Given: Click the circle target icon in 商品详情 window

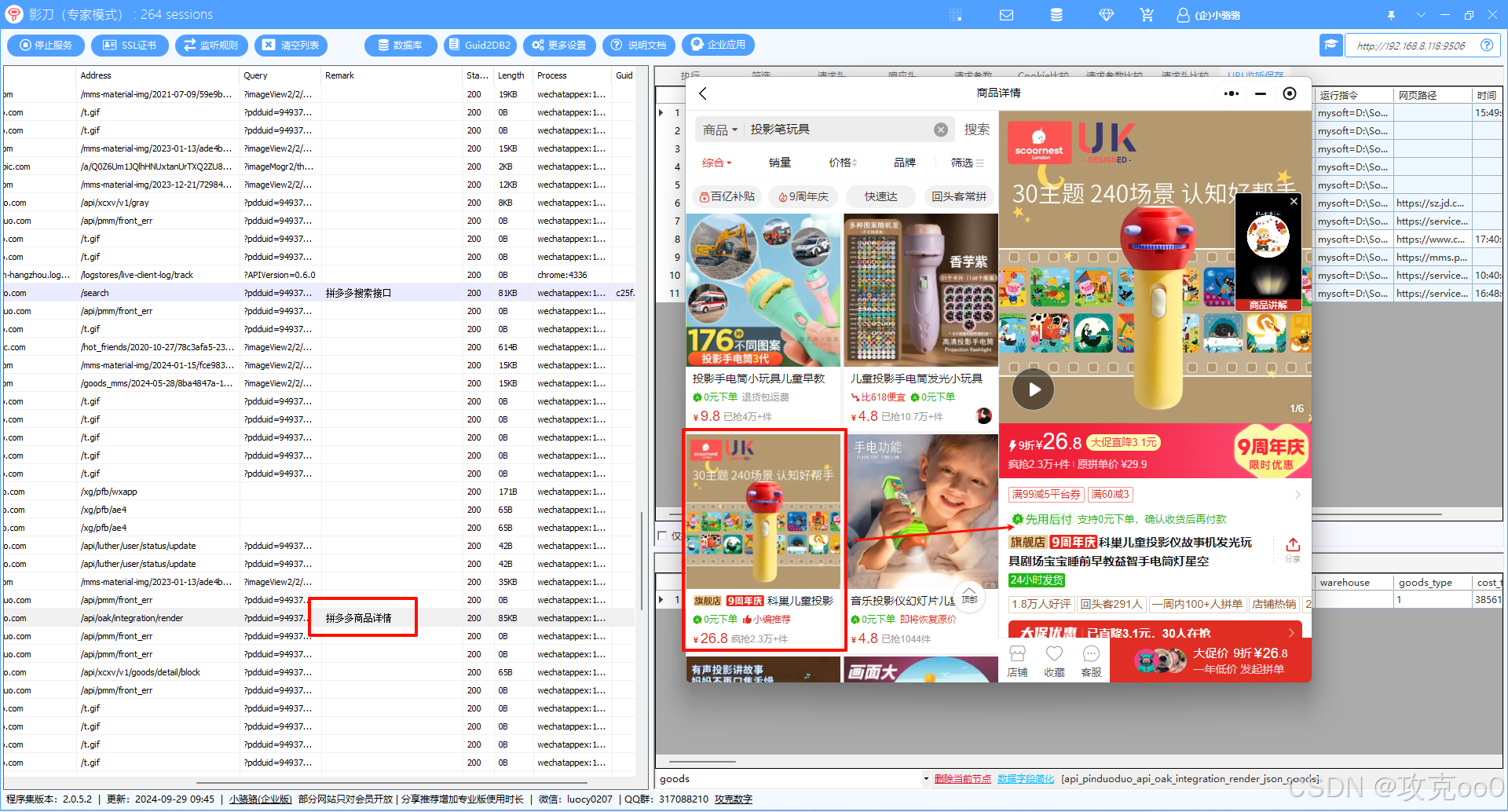Looking at the screenshot, I should click(1290, 93).
